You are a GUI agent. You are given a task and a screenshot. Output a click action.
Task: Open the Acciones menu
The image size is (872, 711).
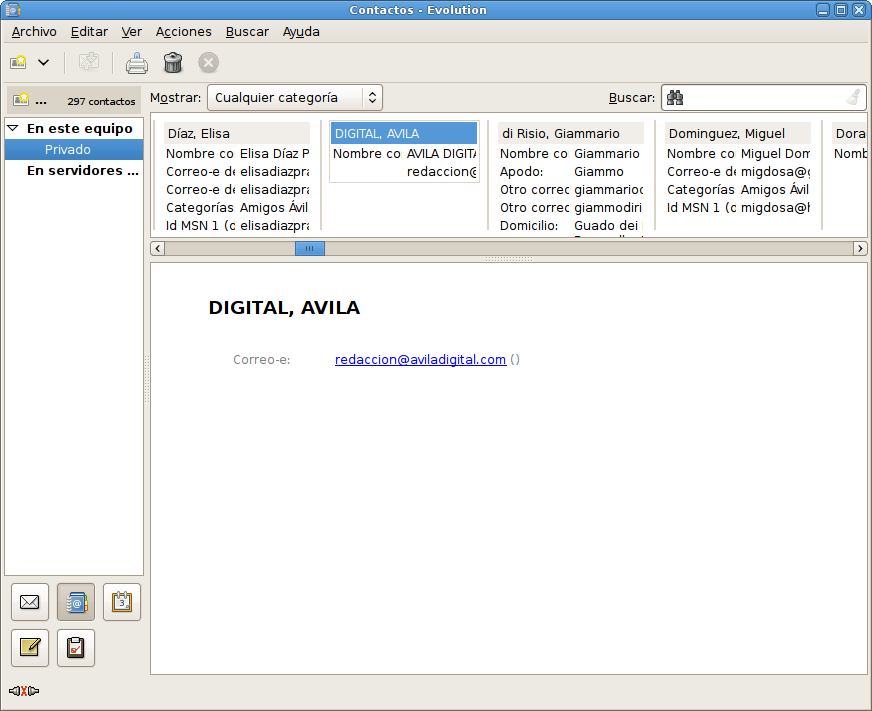coord(184,32)
